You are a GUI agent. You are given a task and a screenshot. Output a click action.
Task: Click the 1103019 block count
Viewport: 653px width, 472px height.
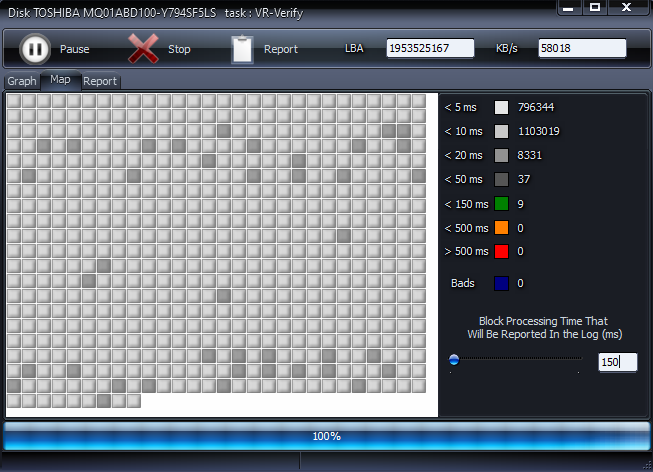click(538, 131)
